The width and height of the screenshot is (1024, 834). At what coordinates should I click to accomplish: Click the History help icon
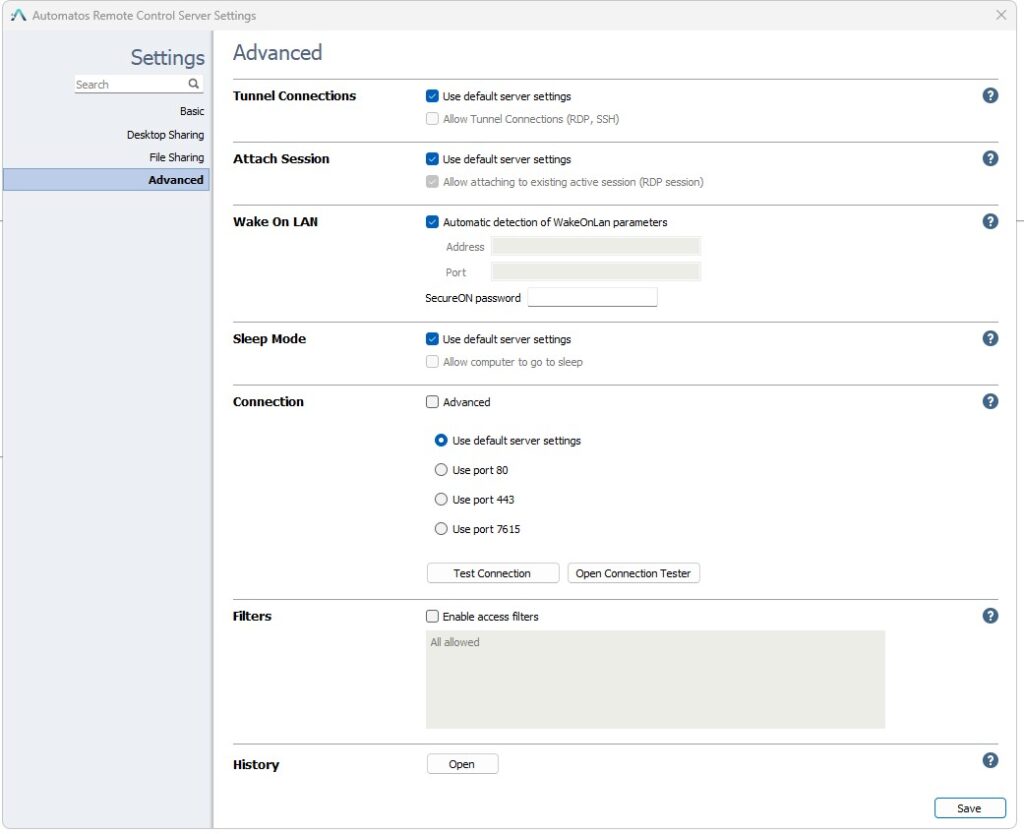pos(990,760)
